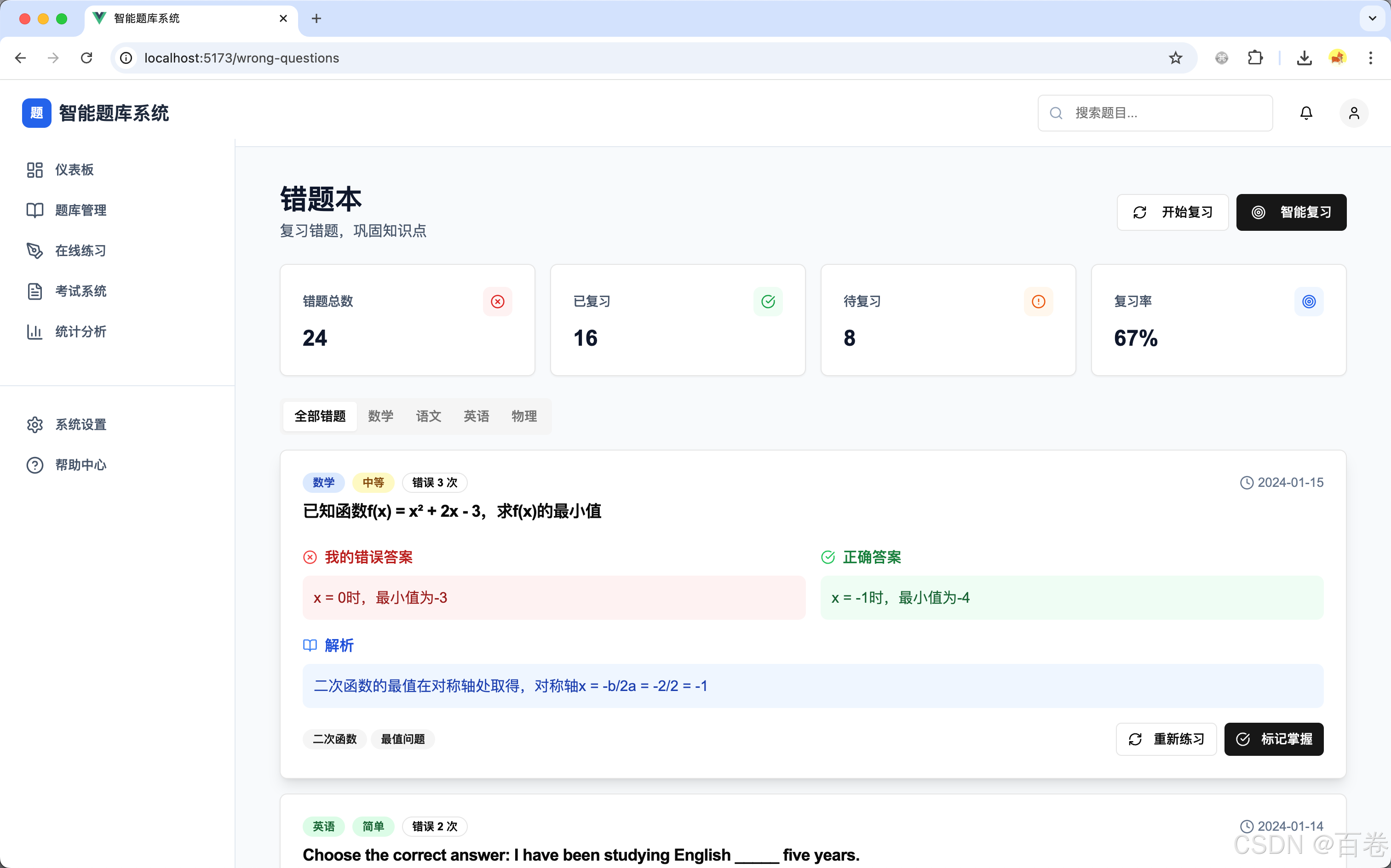This screenshot has width=1391, height=868.
Task: Click the 二次函数 knowledge tag
Action: coord(334,739)
